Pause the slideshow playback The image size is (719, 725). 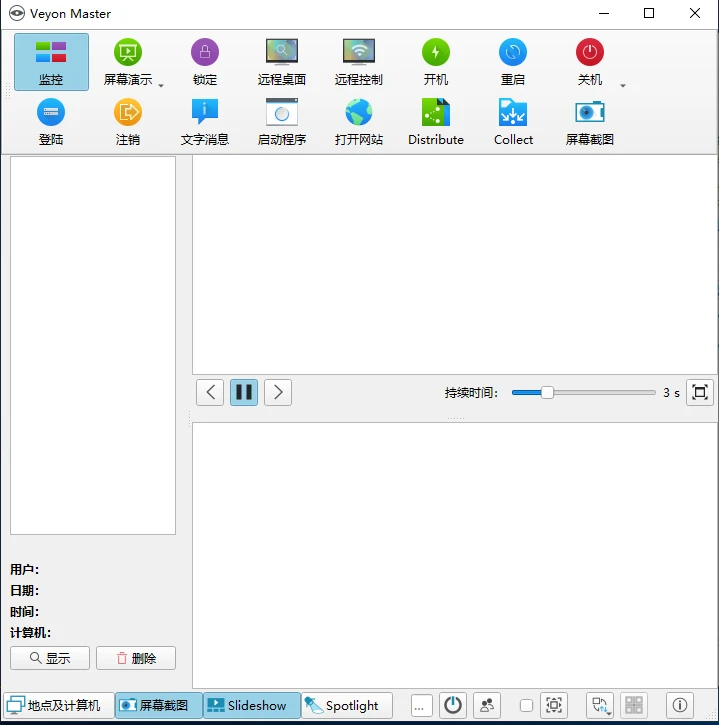244,393
